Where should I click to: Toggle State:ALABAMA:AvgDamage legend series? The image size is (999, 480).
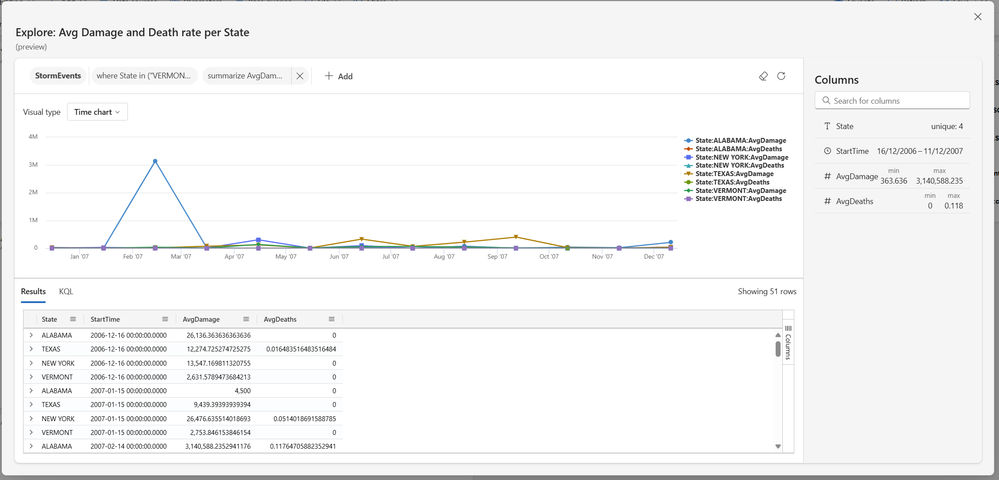click(x=735, y=140)
